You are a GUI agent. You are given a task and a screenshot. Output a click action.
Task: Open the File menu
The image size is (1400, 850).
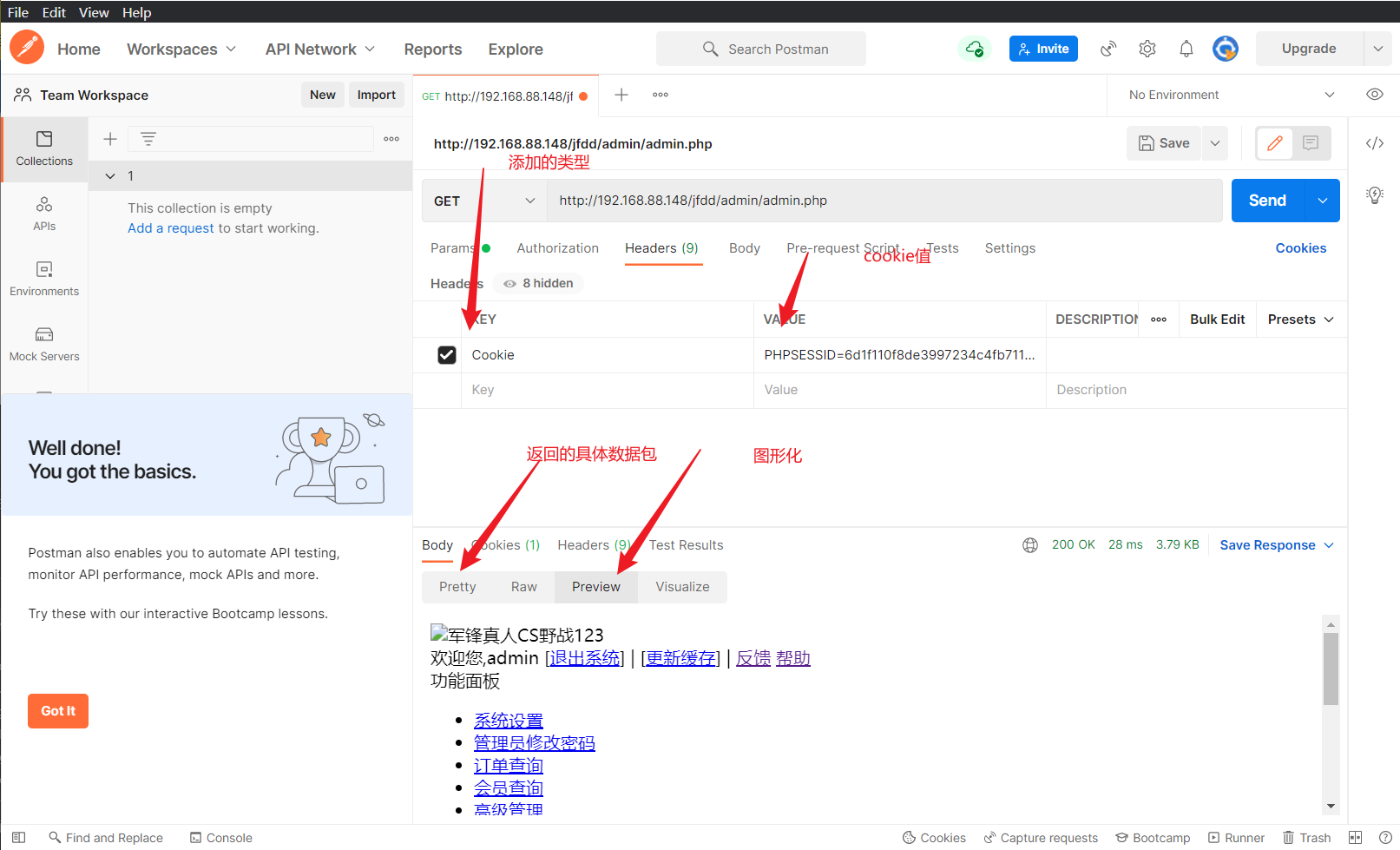[18, 12]
